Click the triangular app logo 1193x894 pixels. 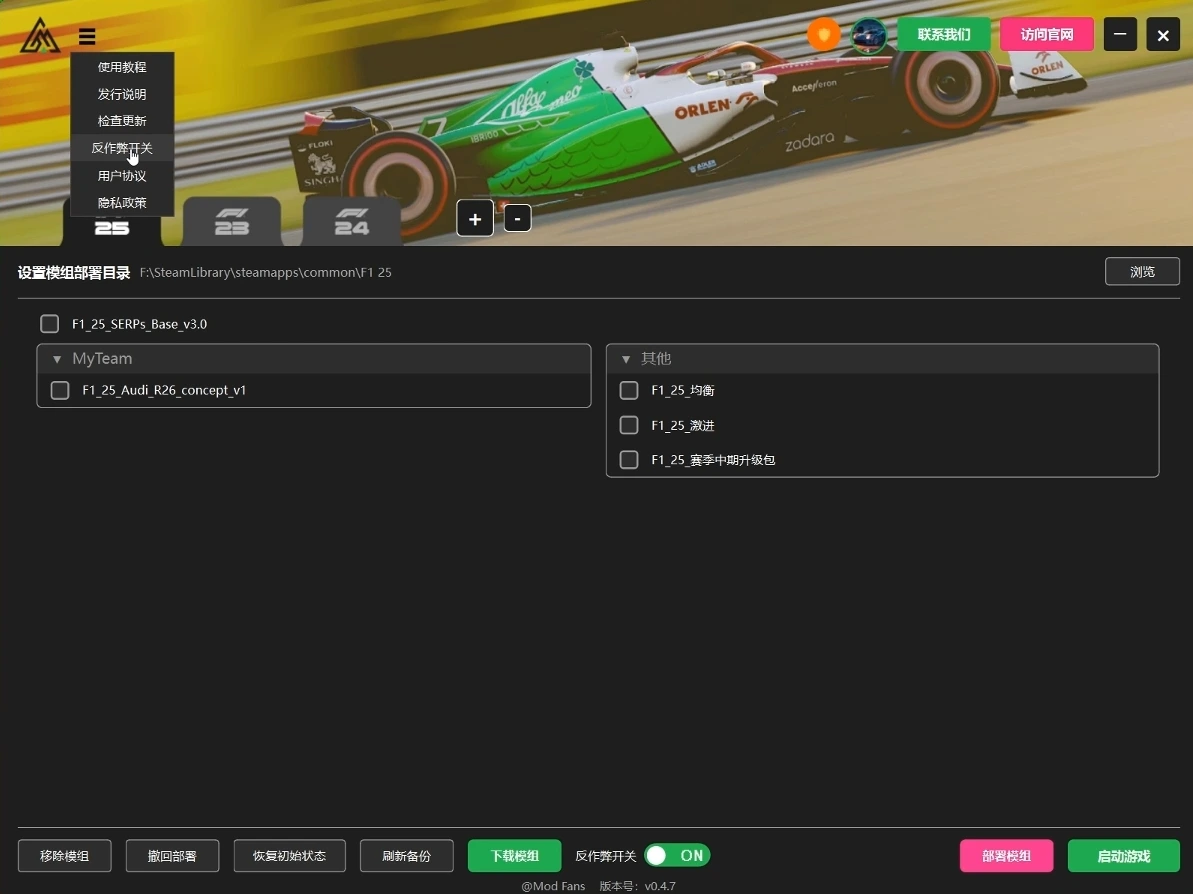pos(40,36)
